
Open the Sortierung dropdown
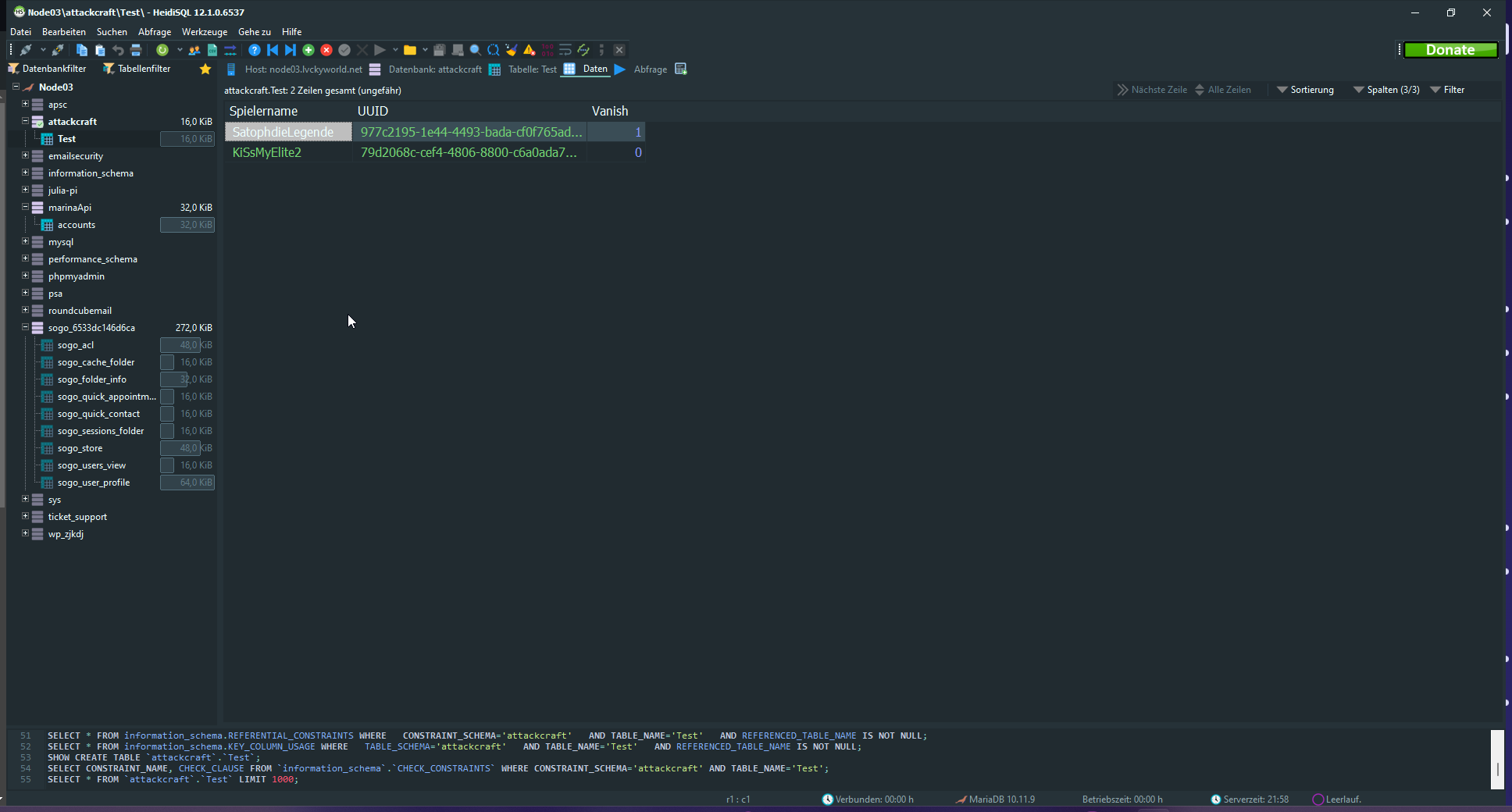tap(1305, 90)
